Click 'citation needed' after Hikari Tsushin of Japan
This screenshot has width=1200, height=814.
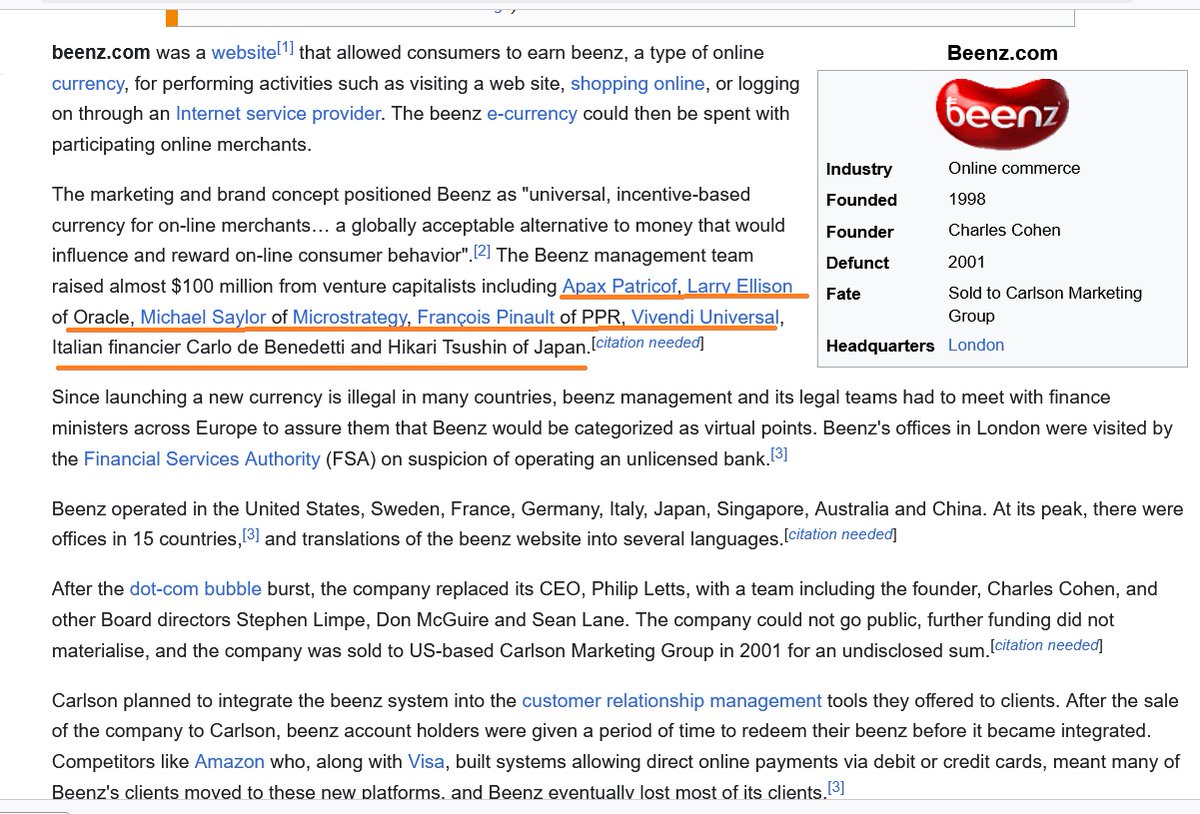tap(647, 344)
